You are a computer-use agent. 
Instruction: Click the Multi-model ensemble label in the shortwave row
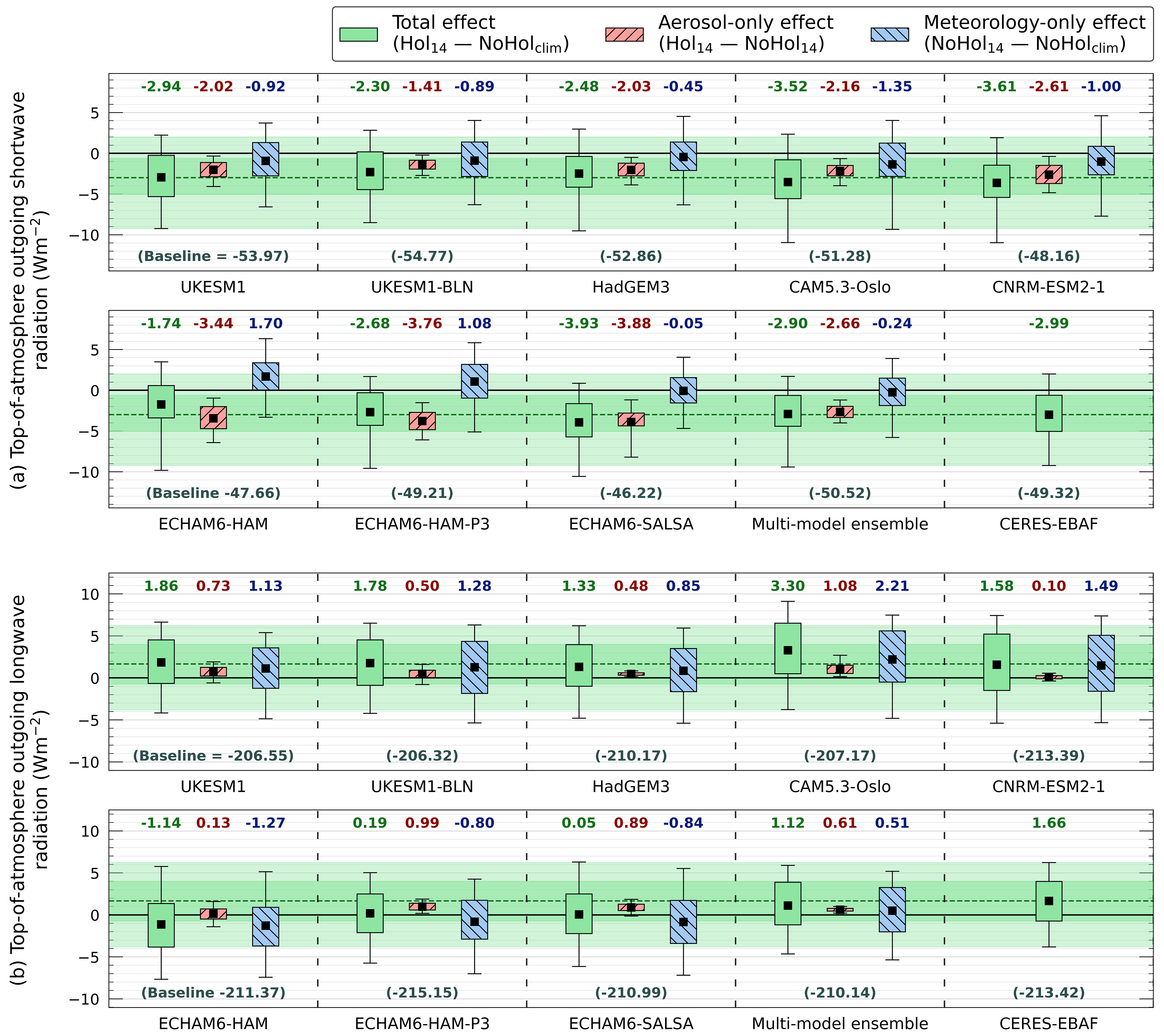[839, 524]
